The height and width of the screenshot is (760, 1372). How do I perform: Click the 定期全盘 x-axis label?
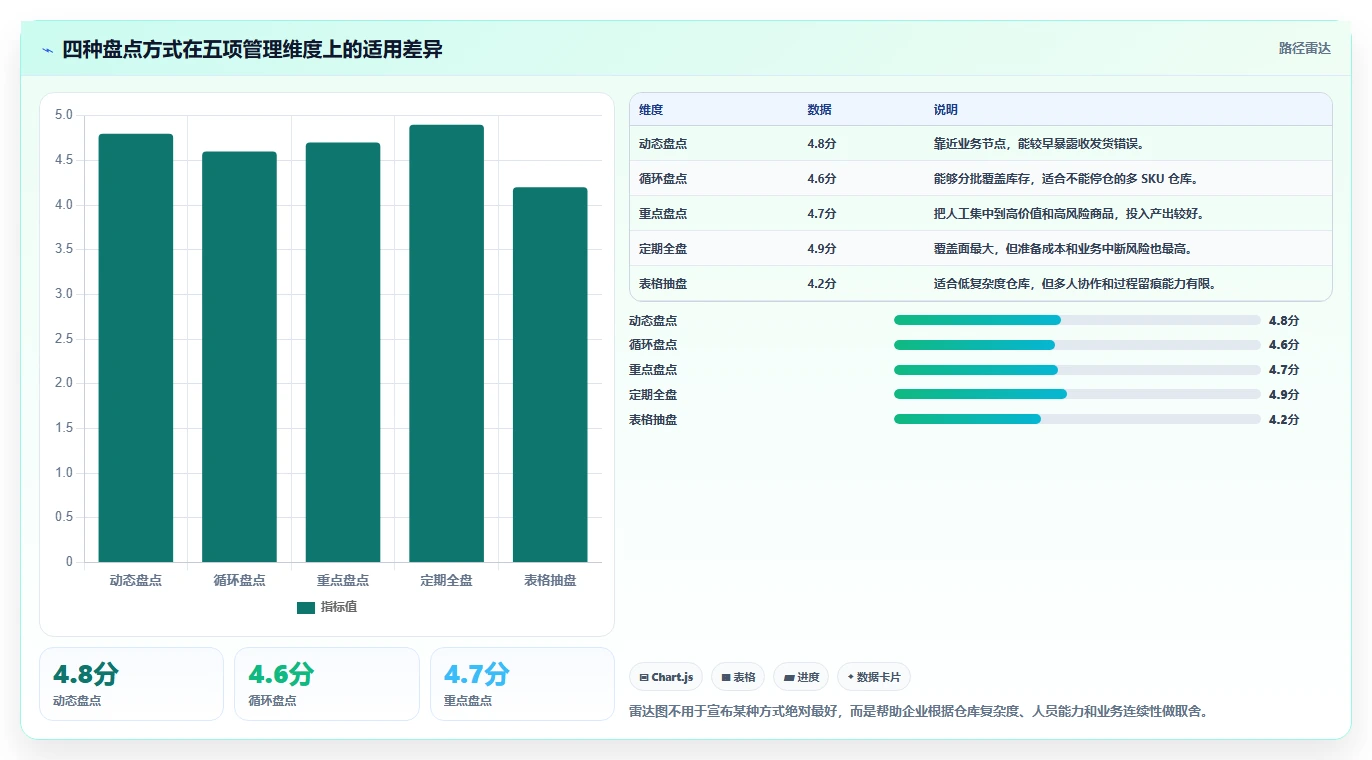coord(446,580)
